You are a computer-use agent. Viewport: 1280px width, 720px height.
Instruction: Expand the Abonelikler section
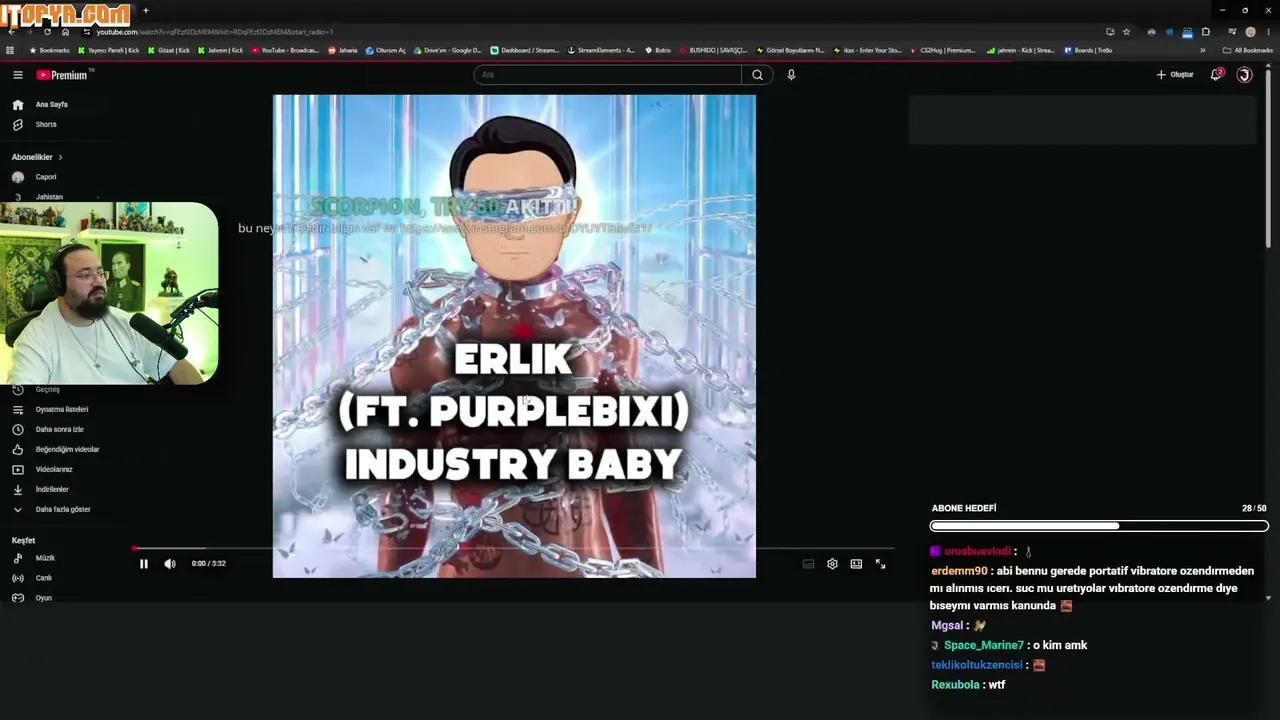point(37,157)
